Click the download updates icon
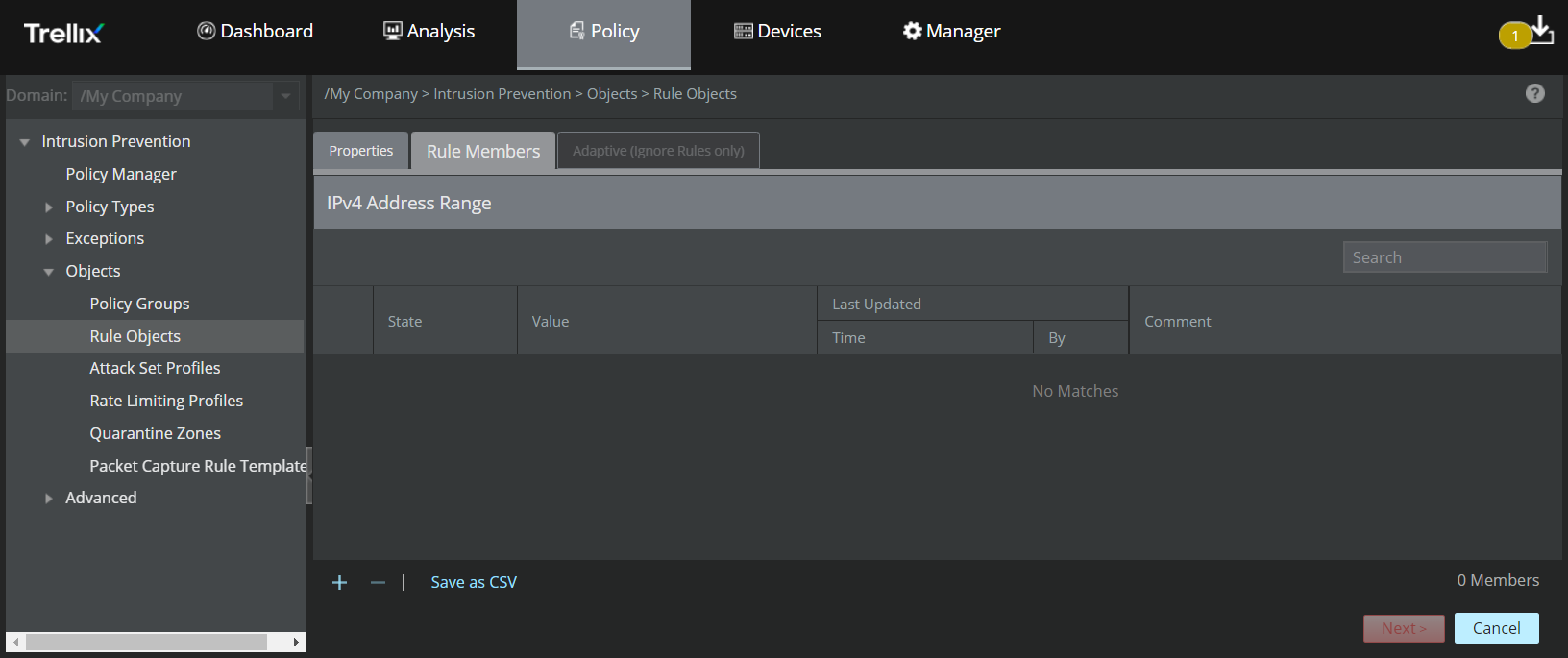Screen dimensions: 1568x658 click(1541, 30)
